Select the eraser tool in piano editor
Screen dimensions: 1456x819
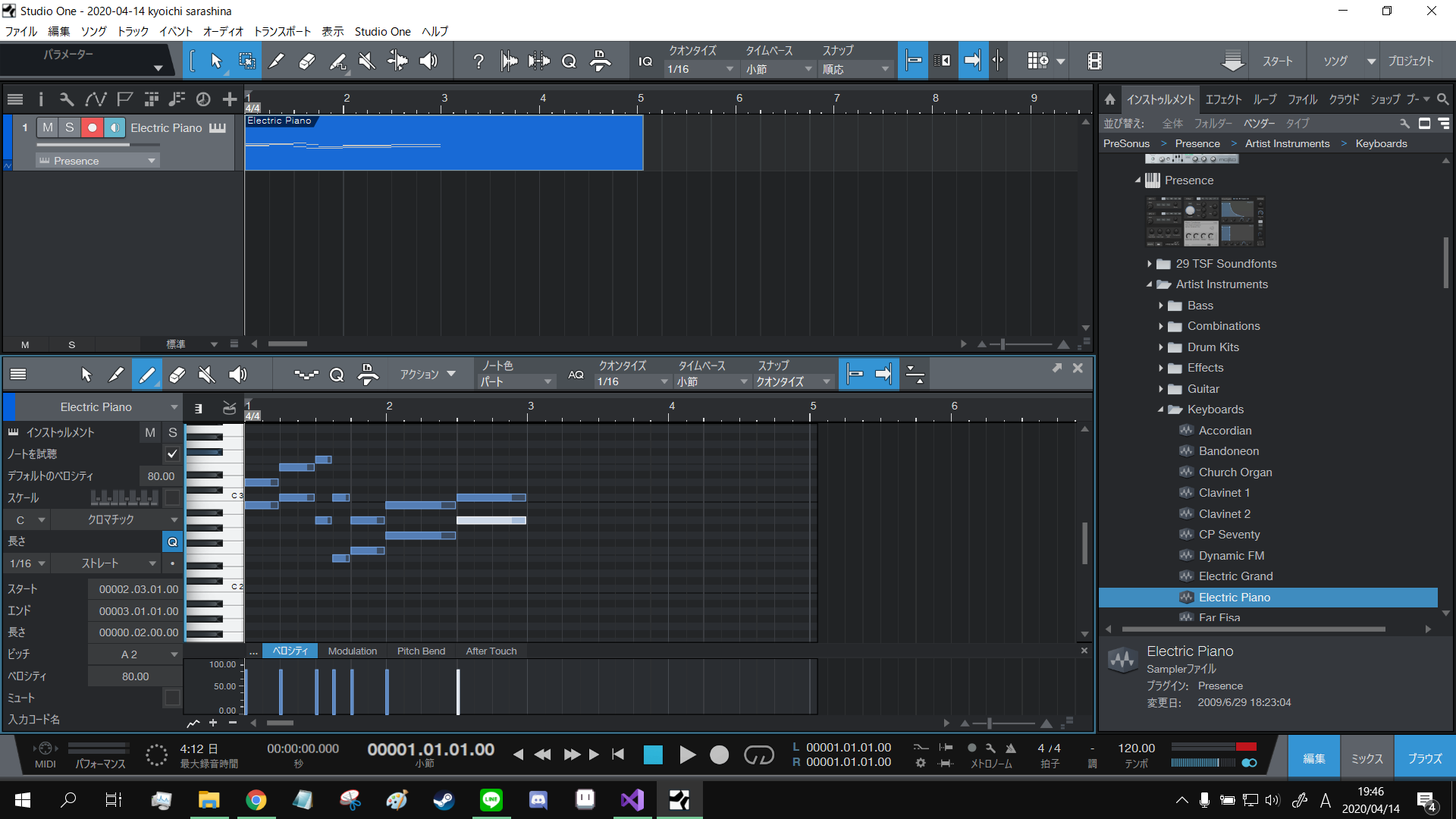point(177,375)
